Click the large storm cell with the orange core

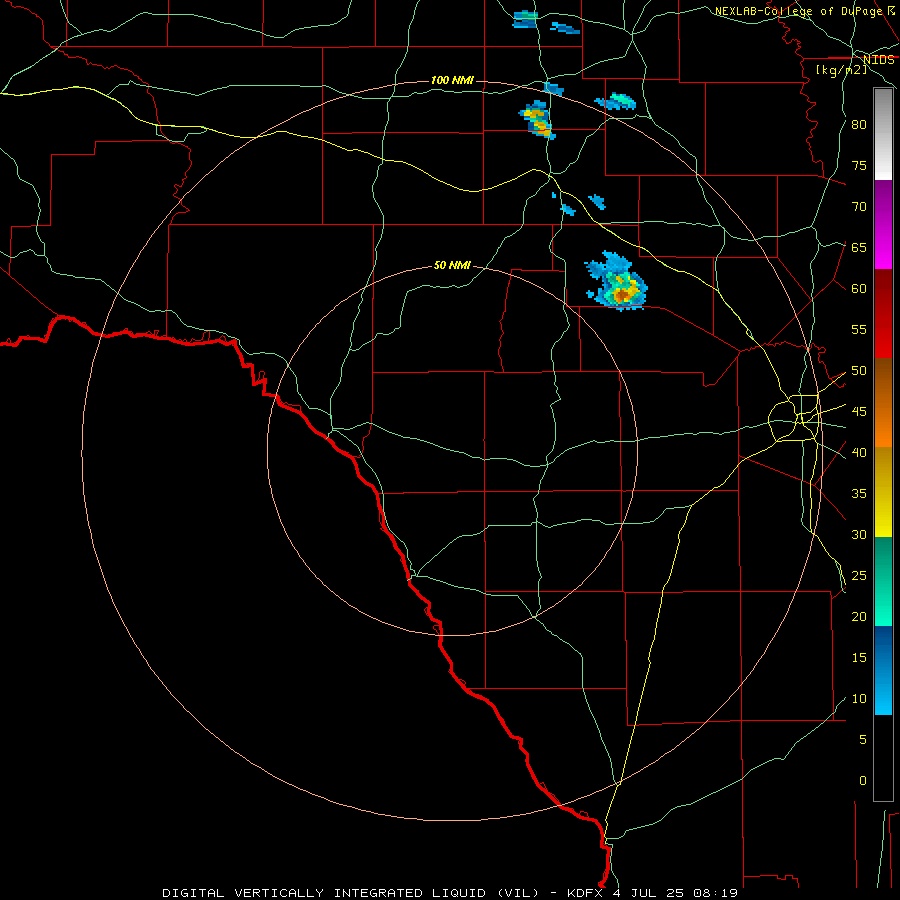pos(616,281)
